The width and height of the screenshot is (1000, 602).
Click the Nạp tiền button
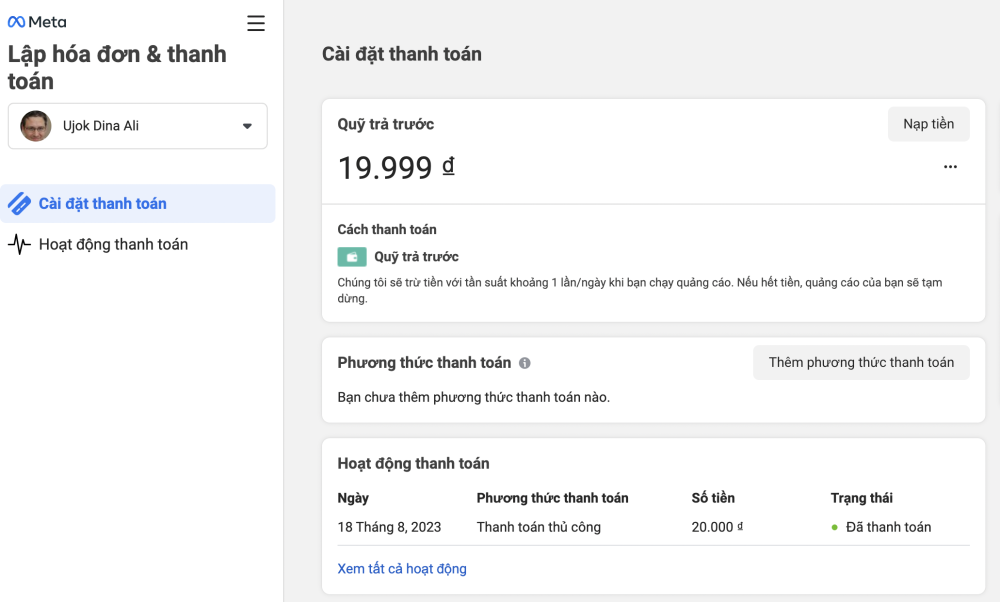pos(929,124)
